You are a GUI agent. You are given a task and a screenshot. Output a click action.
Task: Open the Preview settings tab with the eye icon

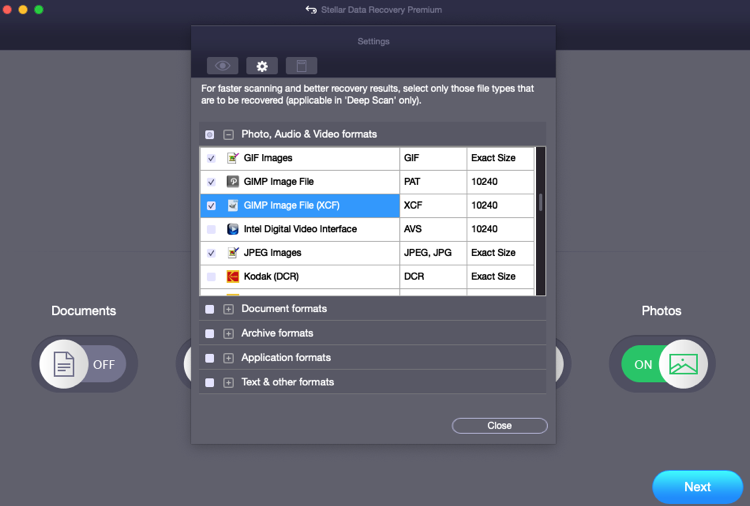(x=222, y=66)
